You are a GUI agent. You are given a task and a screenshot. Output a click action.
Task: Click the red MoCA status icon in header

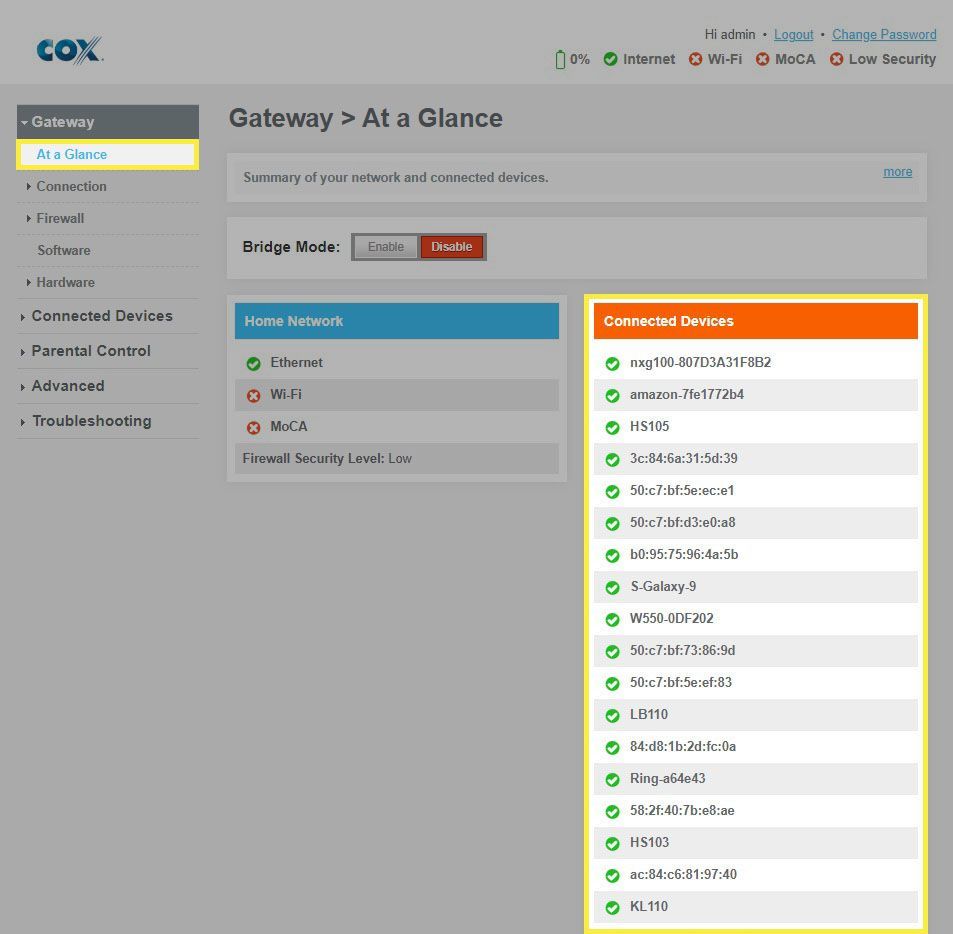coord(762,60)
